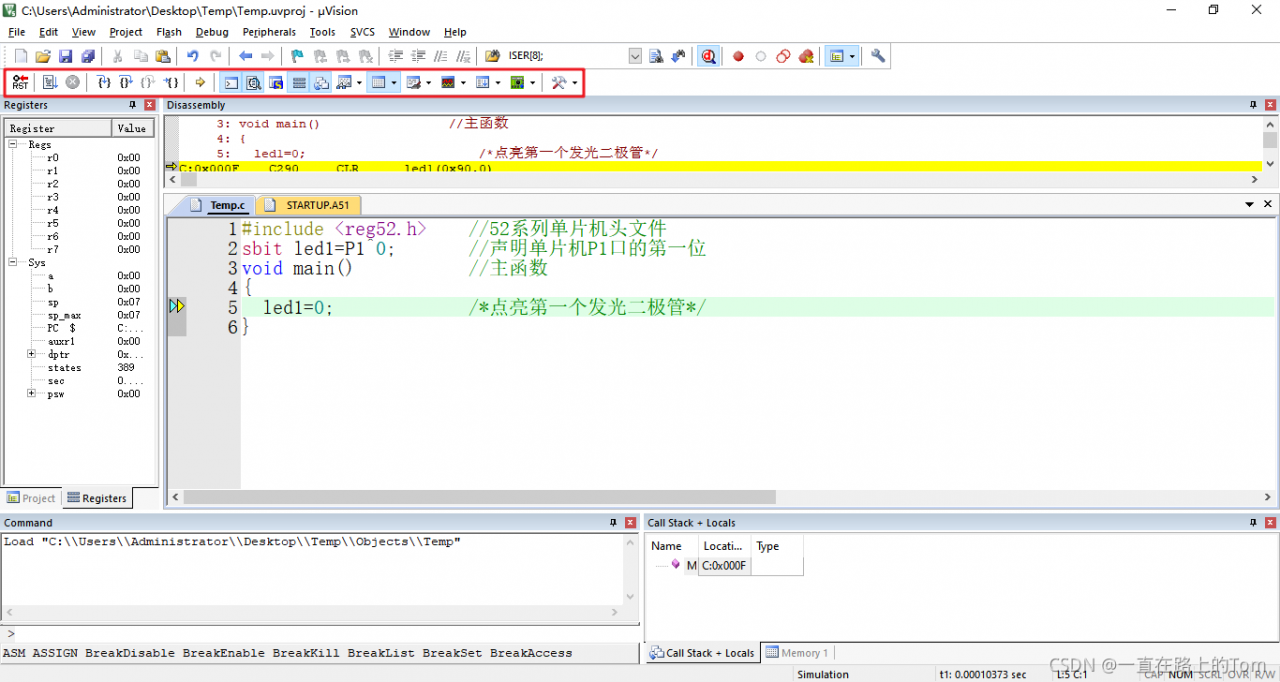Screen dimensions: 1280x682
Task: Expand the psw register node
Action: click(x=31, y=393)
